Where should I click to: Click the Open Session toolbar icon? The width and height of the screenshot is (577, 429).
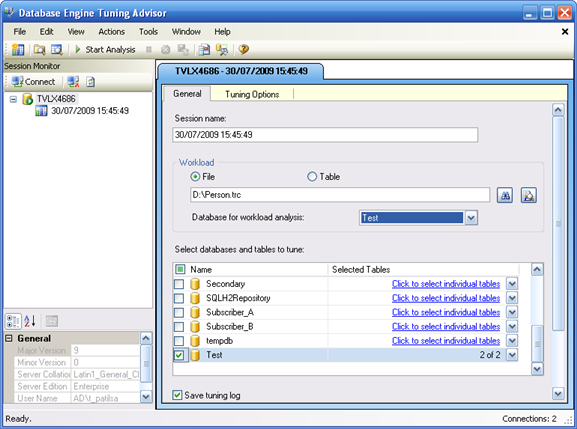pyautogui.click(x=39, y=49)
